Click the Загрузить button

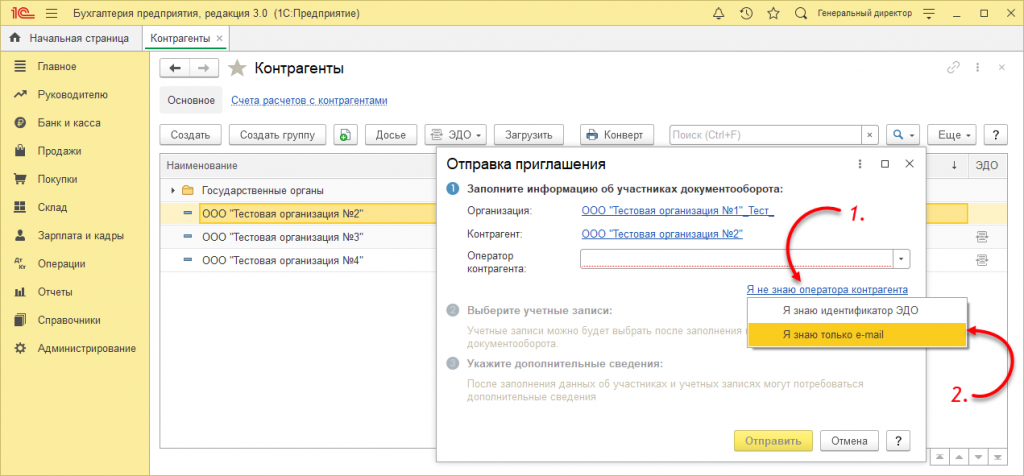[x=529, y=135]
